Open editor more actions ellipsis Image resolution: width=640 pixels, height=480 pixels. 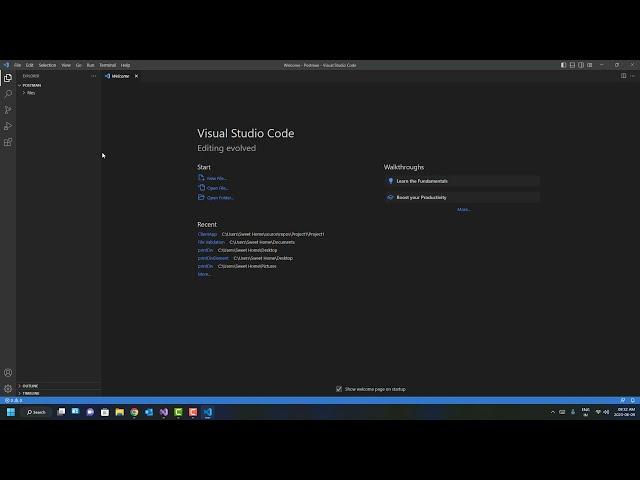[633, 76]
